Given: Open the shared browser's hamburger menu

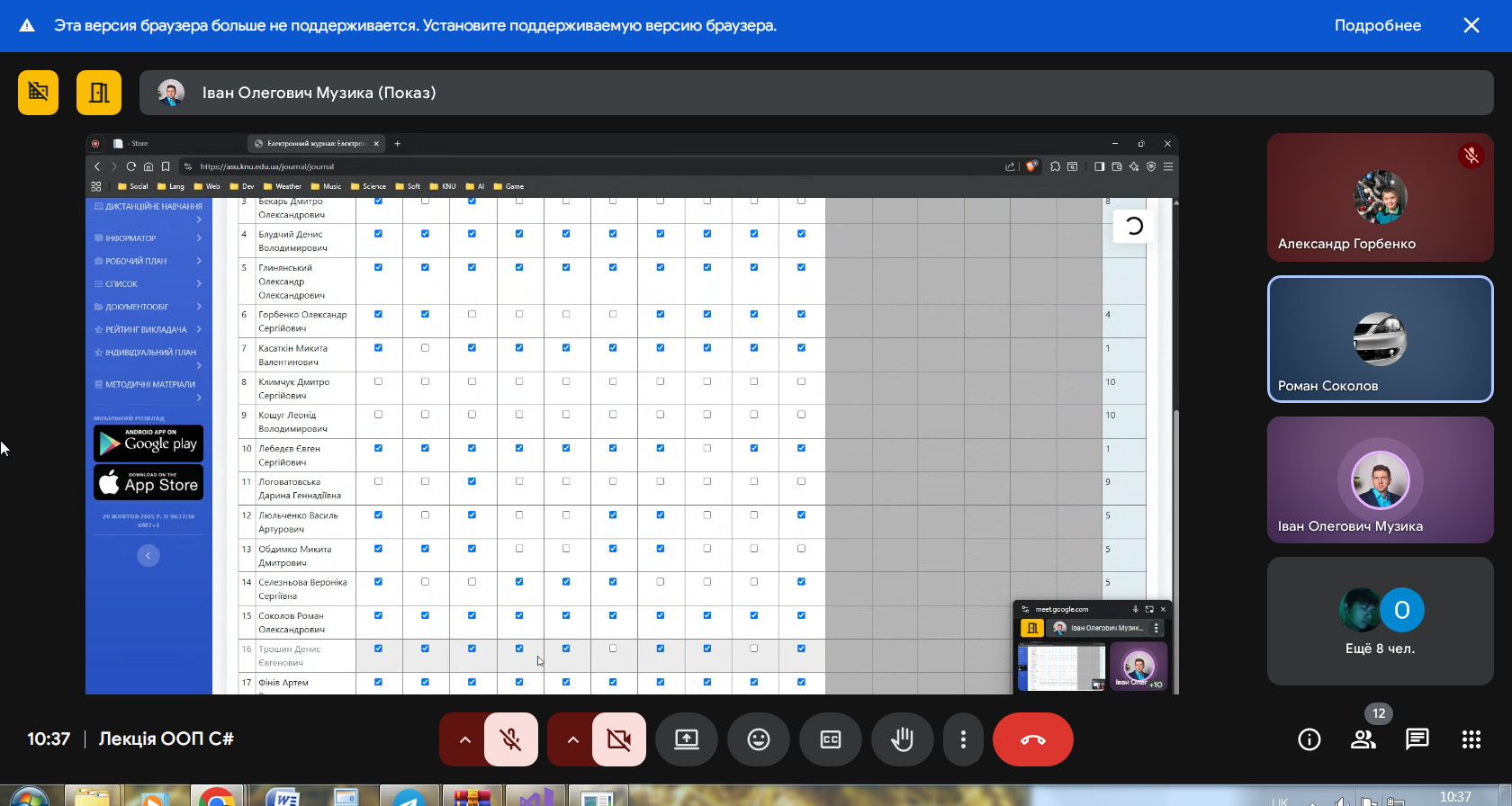Looking at the screenshot, I should (x=1168, y=166).
